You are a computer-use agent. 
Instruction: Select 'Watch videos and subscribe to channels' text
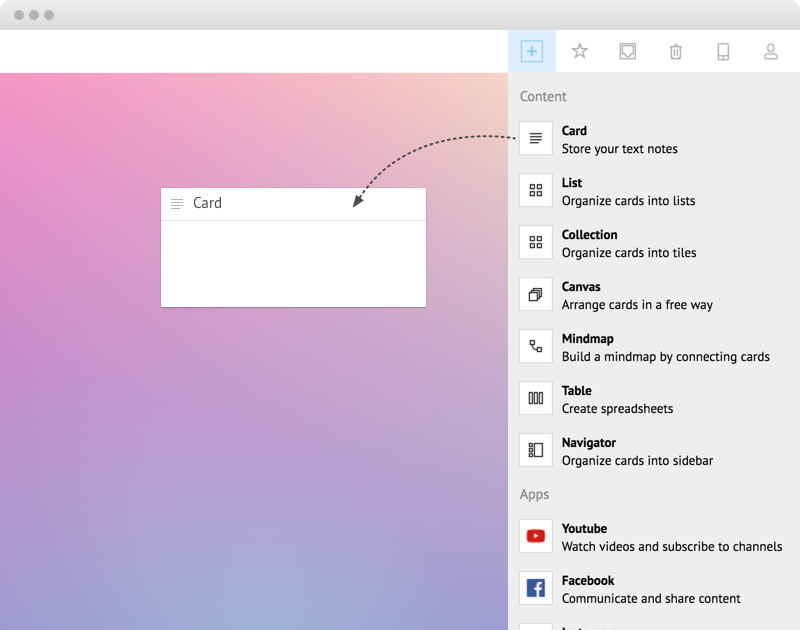[x=672, y=547]
